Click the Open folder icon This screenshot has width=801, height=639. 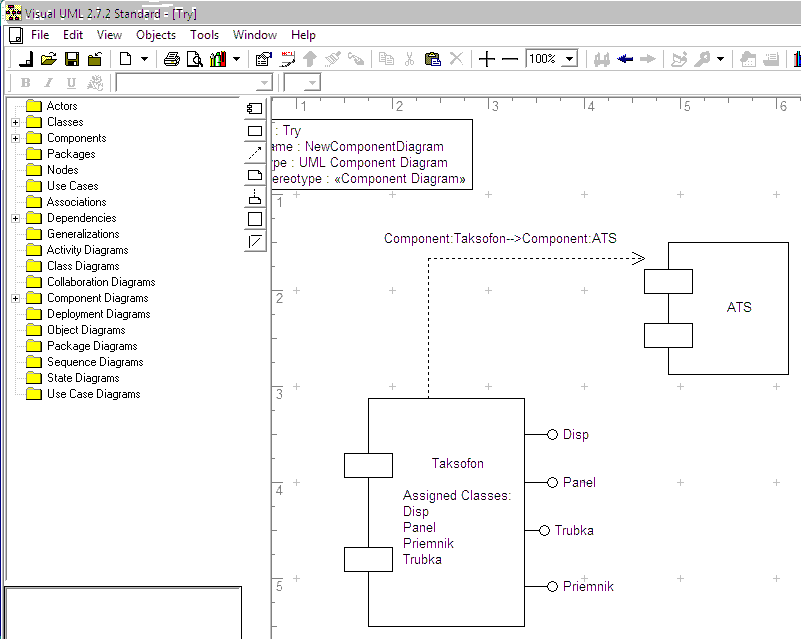click(x=48, y=60)
